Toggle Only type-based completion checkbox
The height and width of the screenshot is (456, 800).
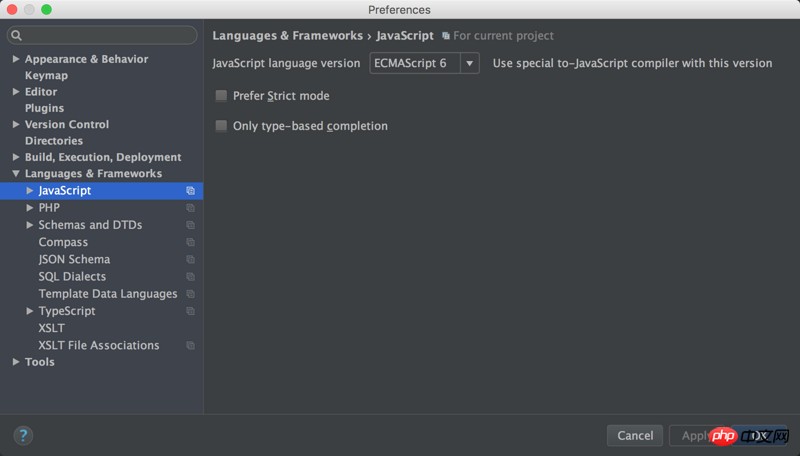pos(222,126)
